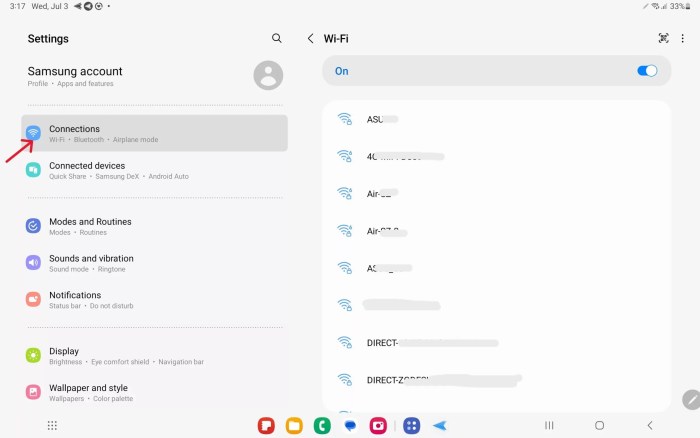Viewport: 700px width, 438px height.
Task: Select the Connections settings item
Action: (x=154, y=133)
